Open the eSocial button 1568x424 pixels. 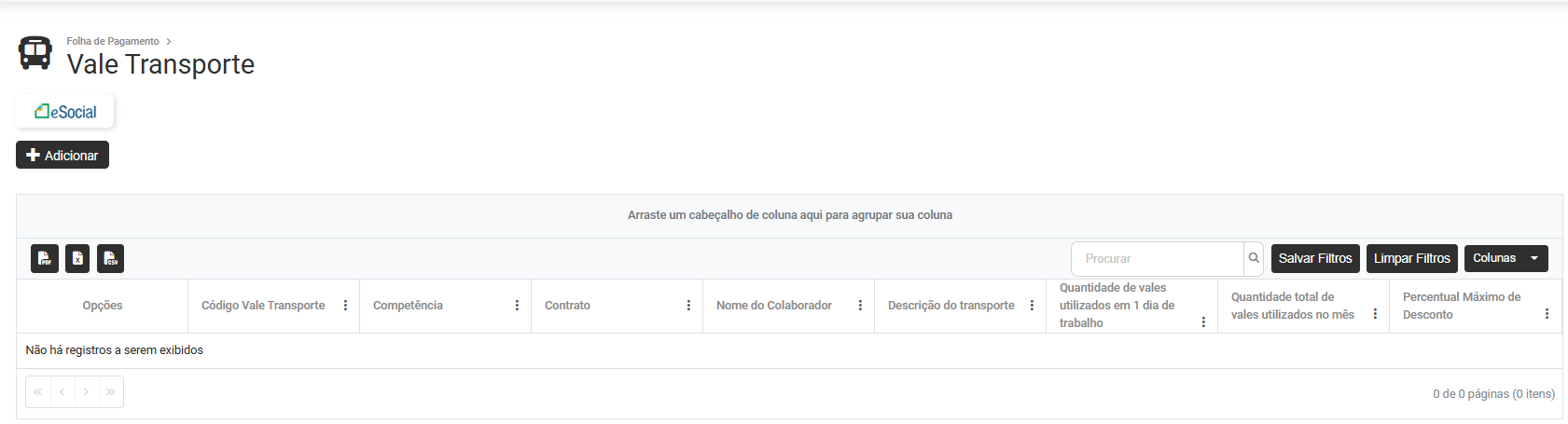tap(65, 111)
